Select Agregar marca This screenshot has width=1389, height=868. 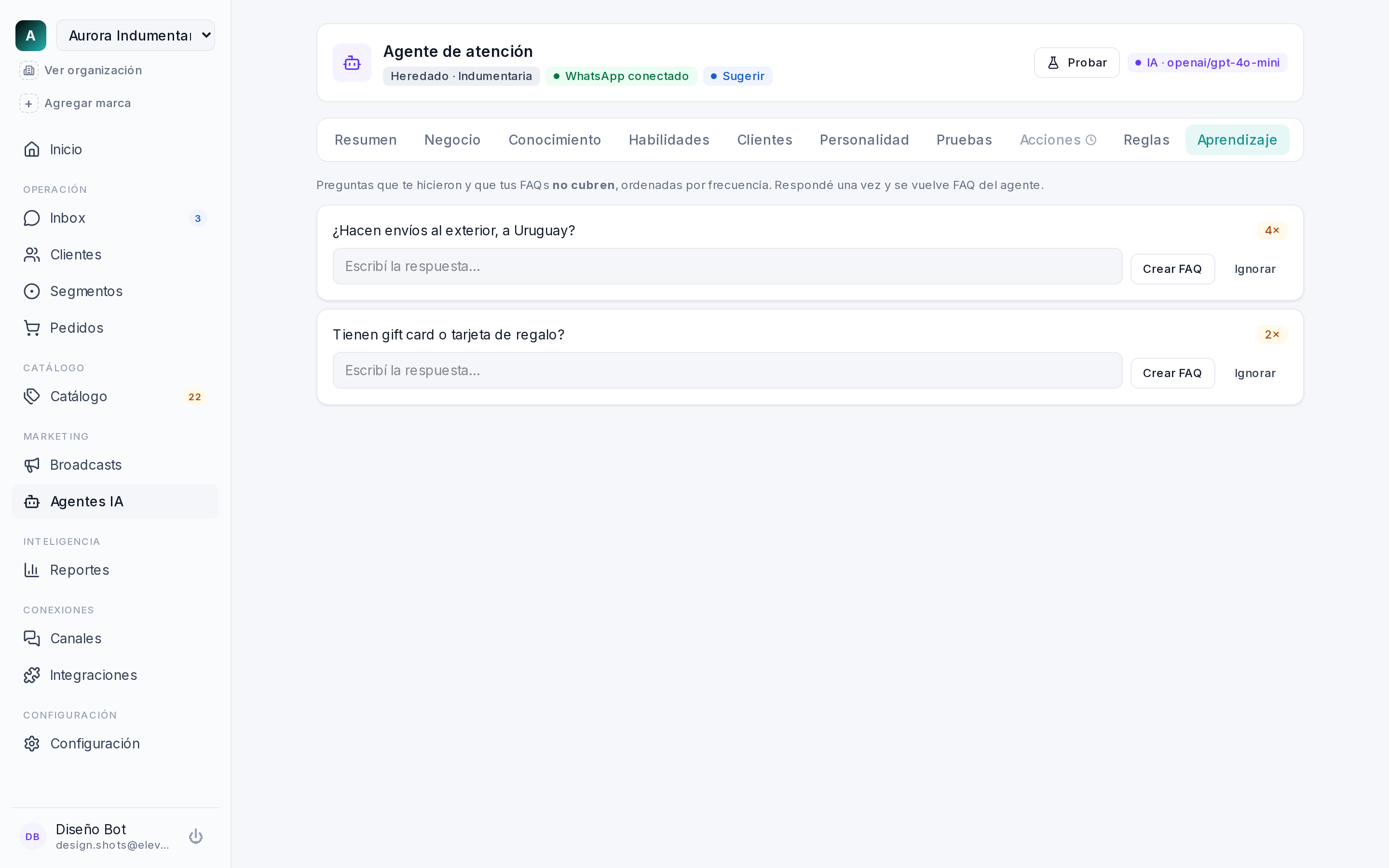point(88,103)
